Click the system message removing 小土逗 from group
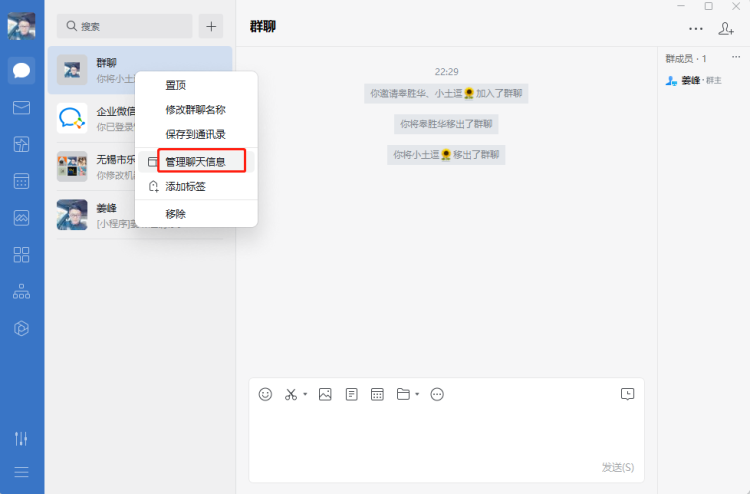The height and width of the screenshot is (494, 750). coord(446,154)
